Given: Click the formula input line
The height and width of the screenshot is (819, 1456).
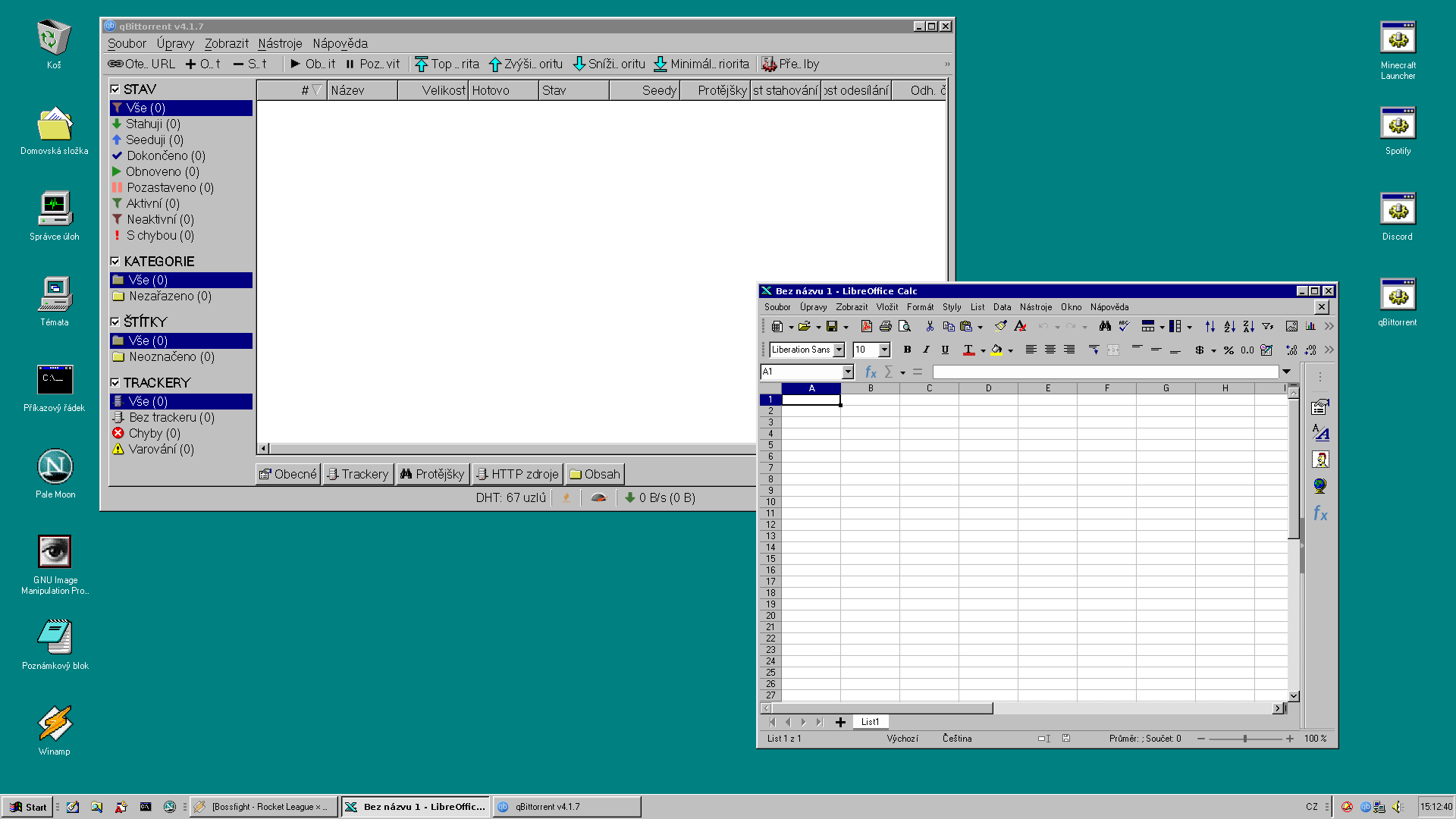Looking at the screenshot, I should point(1104,372).
